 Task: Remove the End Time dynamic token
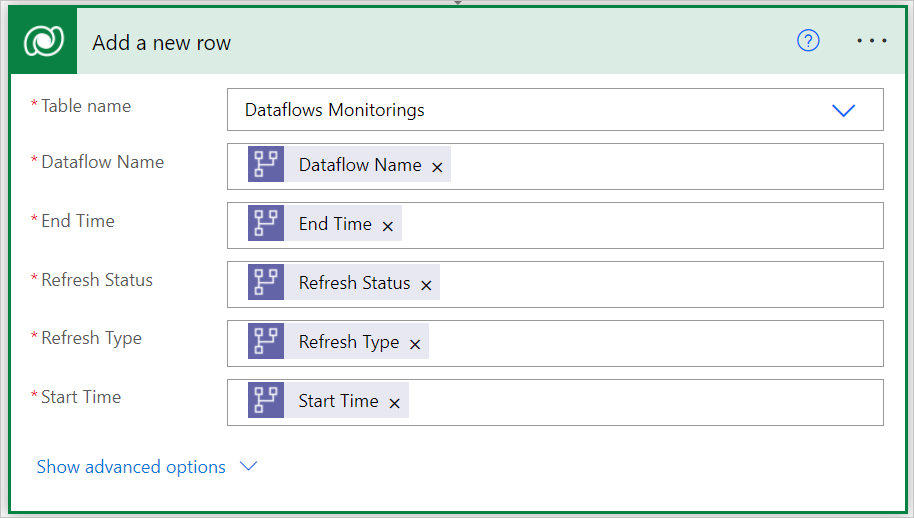(x=388, y=226)
